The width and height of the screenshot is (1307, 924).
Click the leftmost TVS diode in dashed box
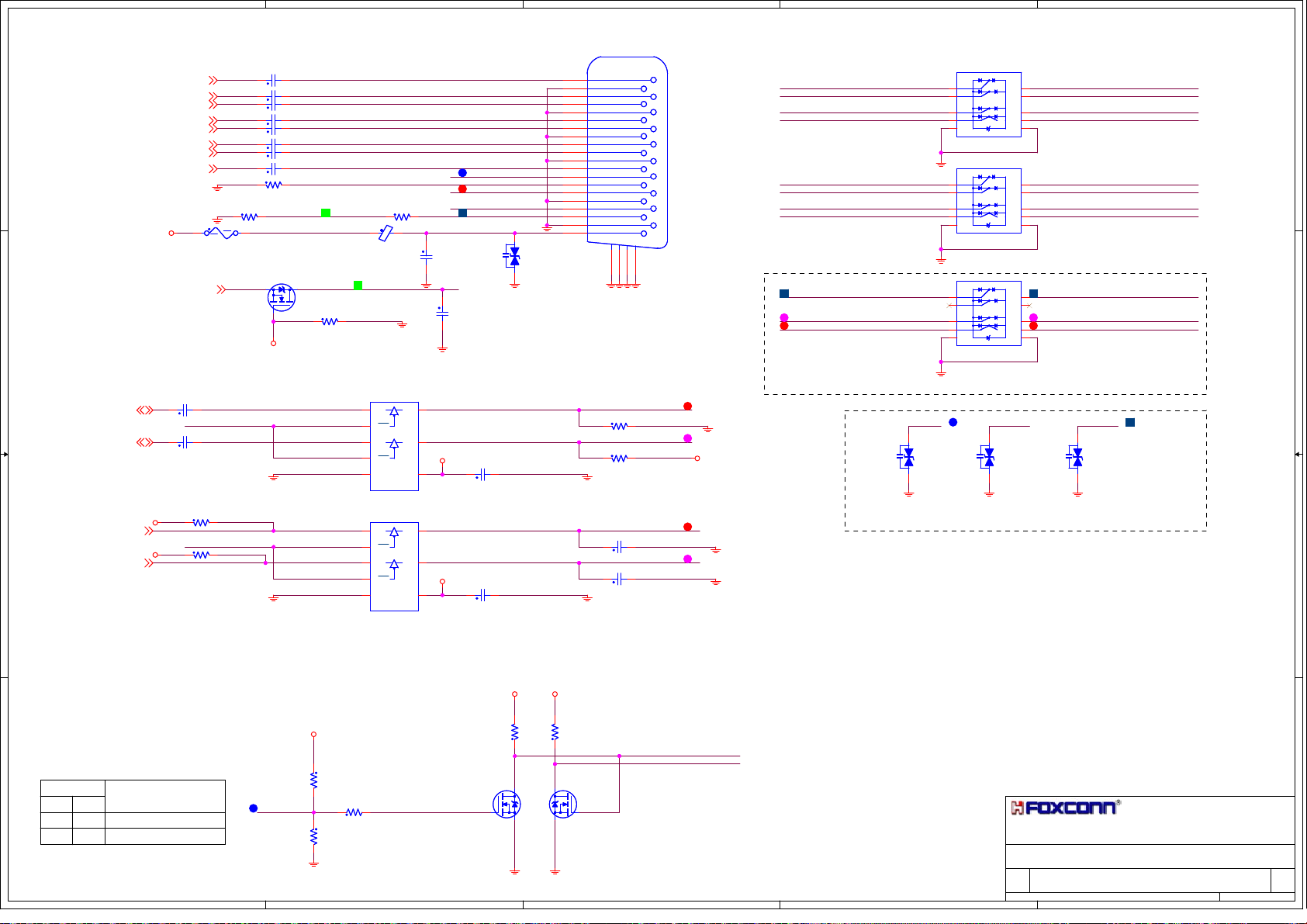point(907,458)
